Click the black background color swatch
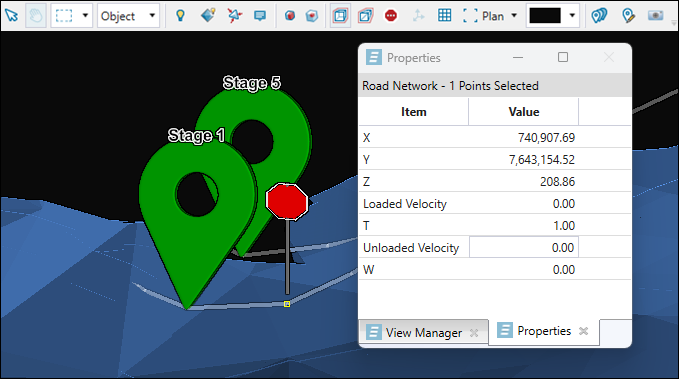Image resolution: width=679 pixels, height=379 pixels. point(545,16)
